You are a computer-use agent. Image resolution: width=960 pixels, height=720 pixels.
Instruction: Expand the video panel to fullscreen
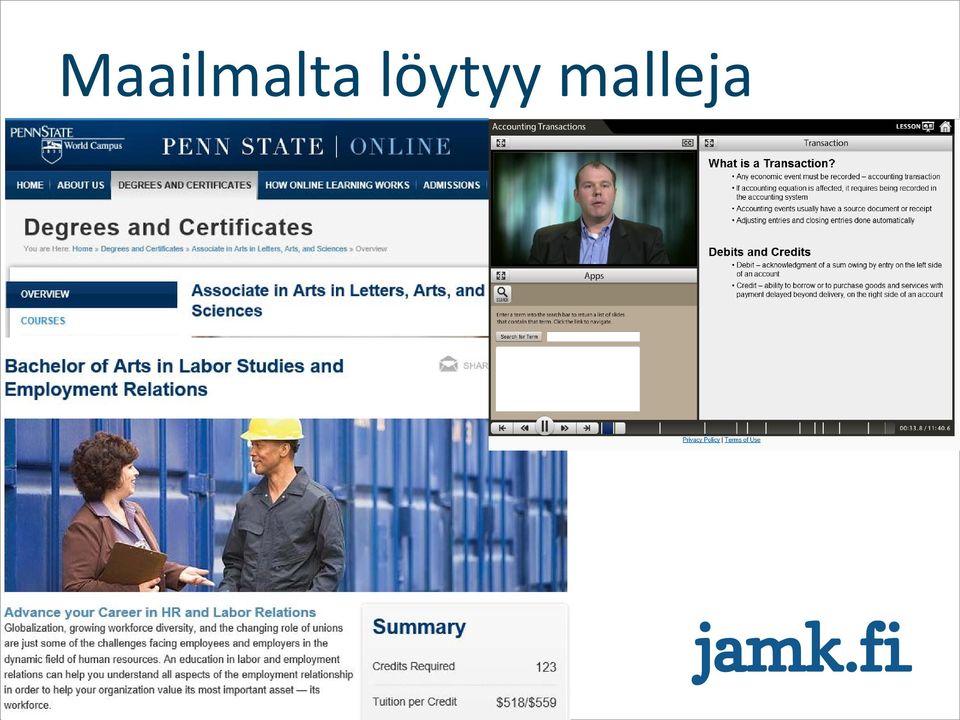[501, 143]
